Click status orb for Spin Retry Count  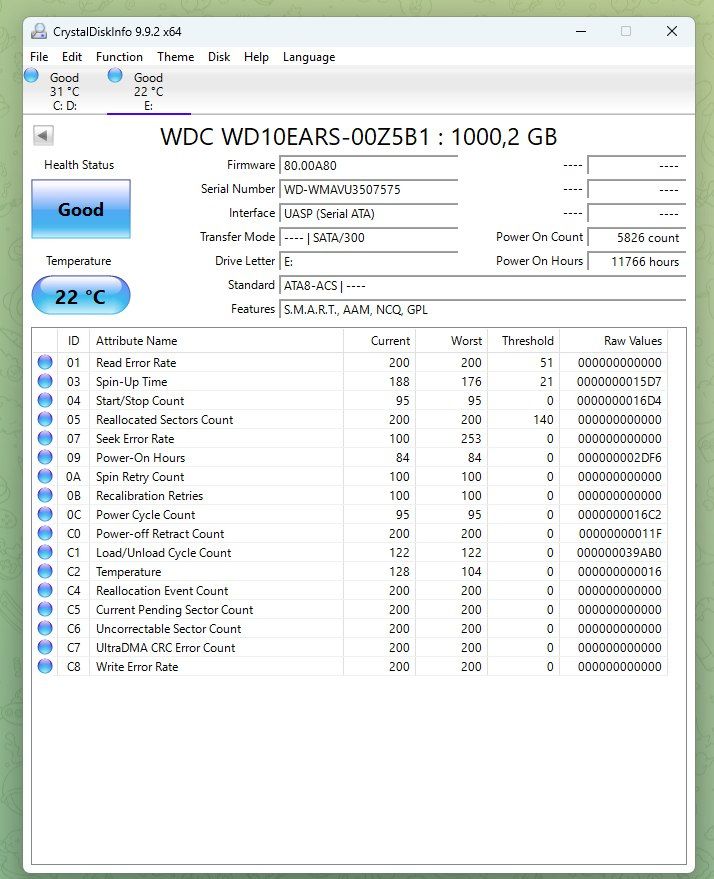point(45,476)
